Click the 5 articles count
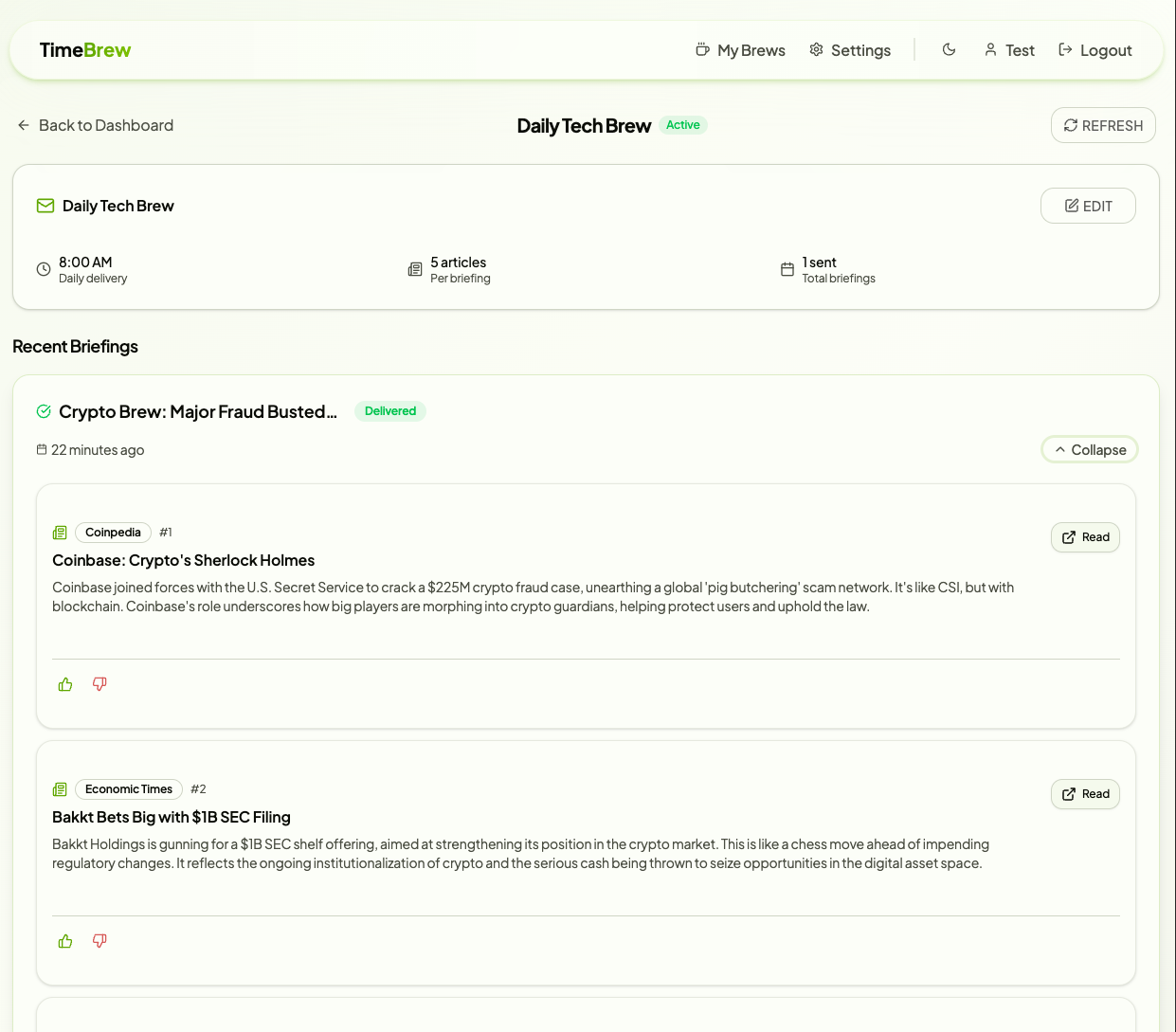 459,263
